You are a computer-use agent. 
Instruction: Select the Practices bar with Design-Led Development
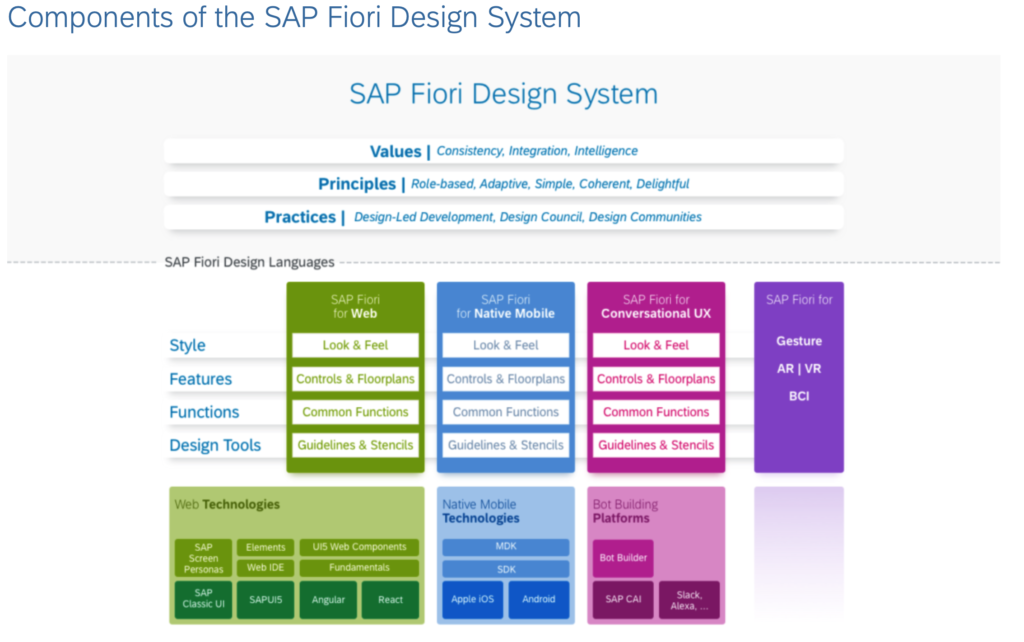pos(504,217)
